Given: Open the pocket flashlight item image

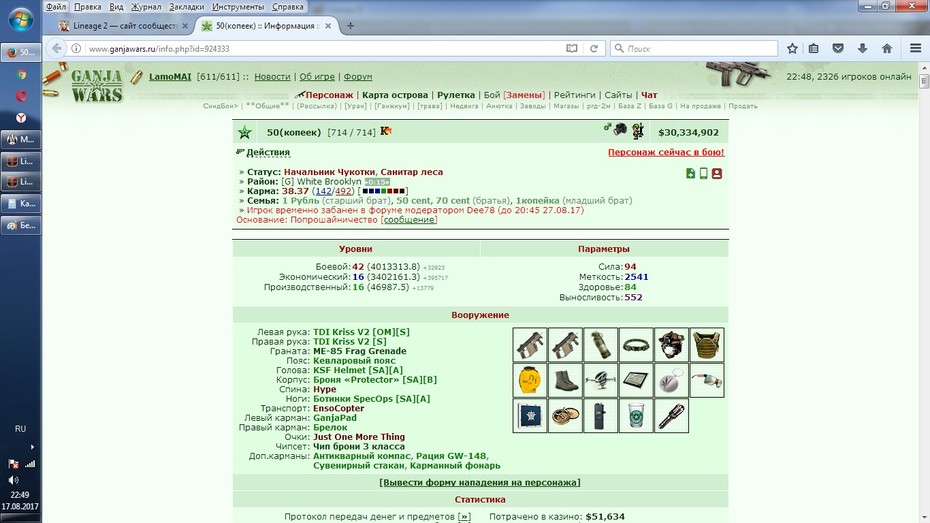Looking at the screenshot, I should (671, 416).
